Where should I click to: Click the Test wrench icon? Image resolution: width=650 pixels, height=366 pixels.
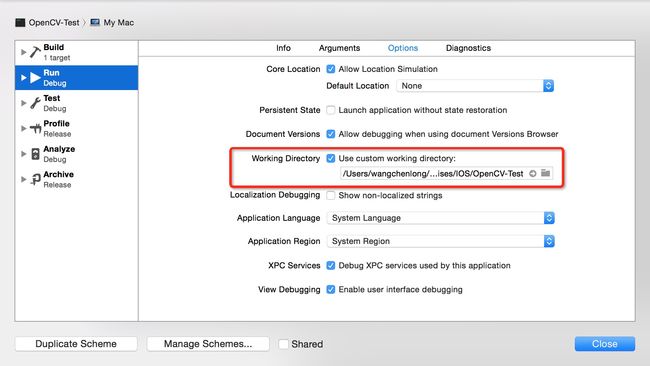[x=35, y=103]
